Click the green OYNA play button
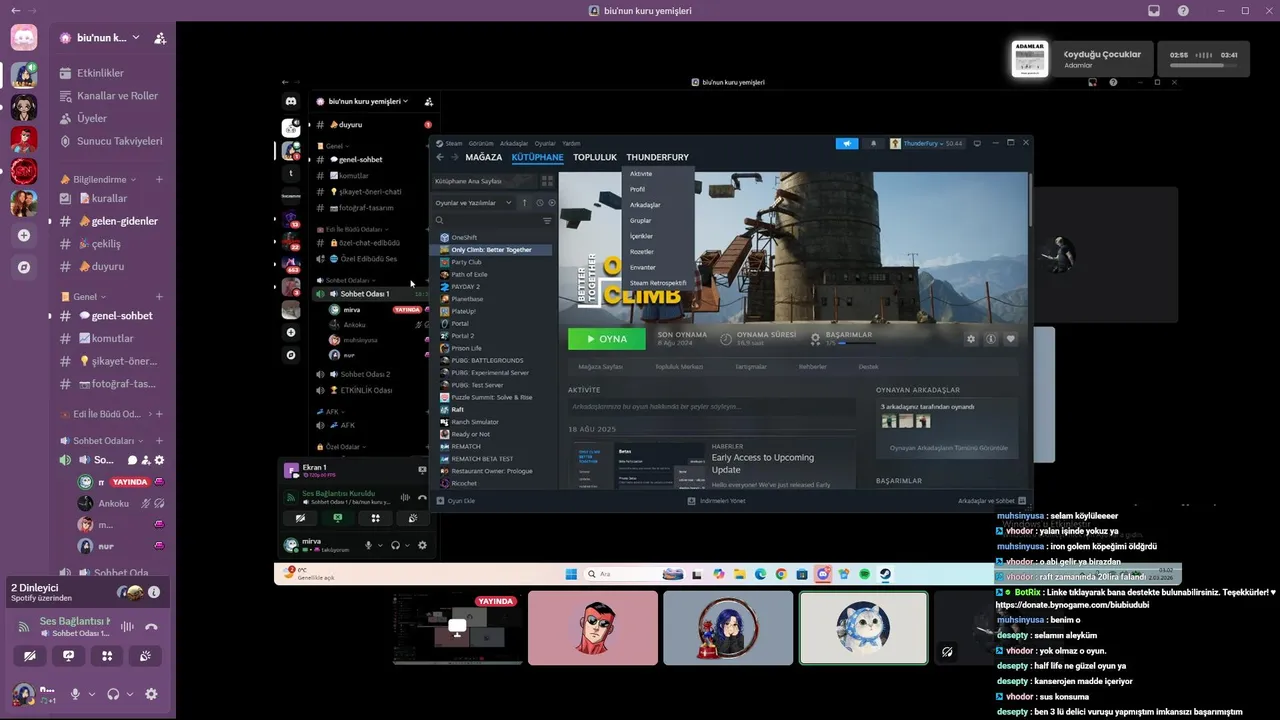1280x720 pixels. (606, 339)
